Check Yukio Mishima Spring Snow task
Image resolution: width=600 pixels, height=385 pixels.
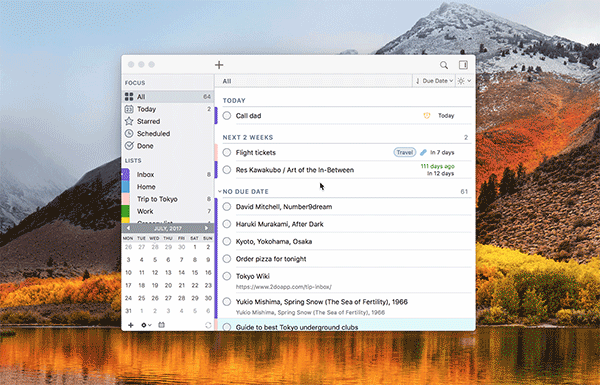[227, 302]
